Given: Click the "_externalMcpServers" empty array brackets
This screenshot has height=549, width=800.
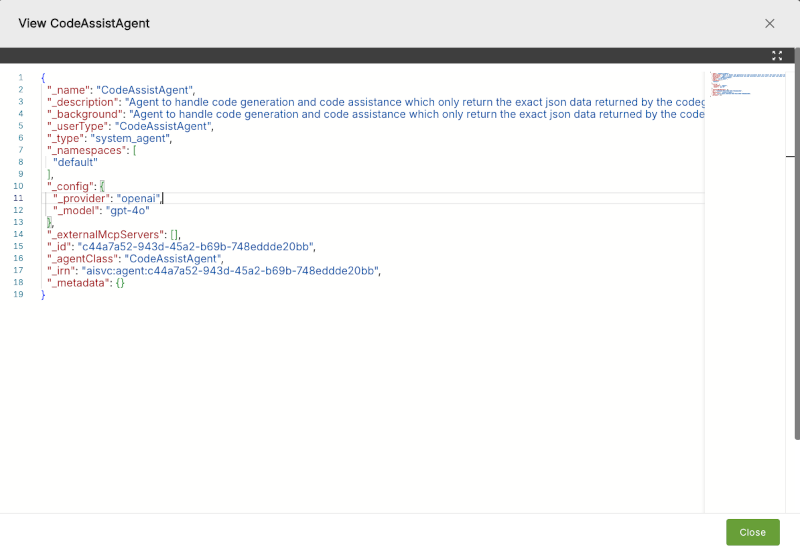Looking at the screenshot, I should tap(174, 235).
